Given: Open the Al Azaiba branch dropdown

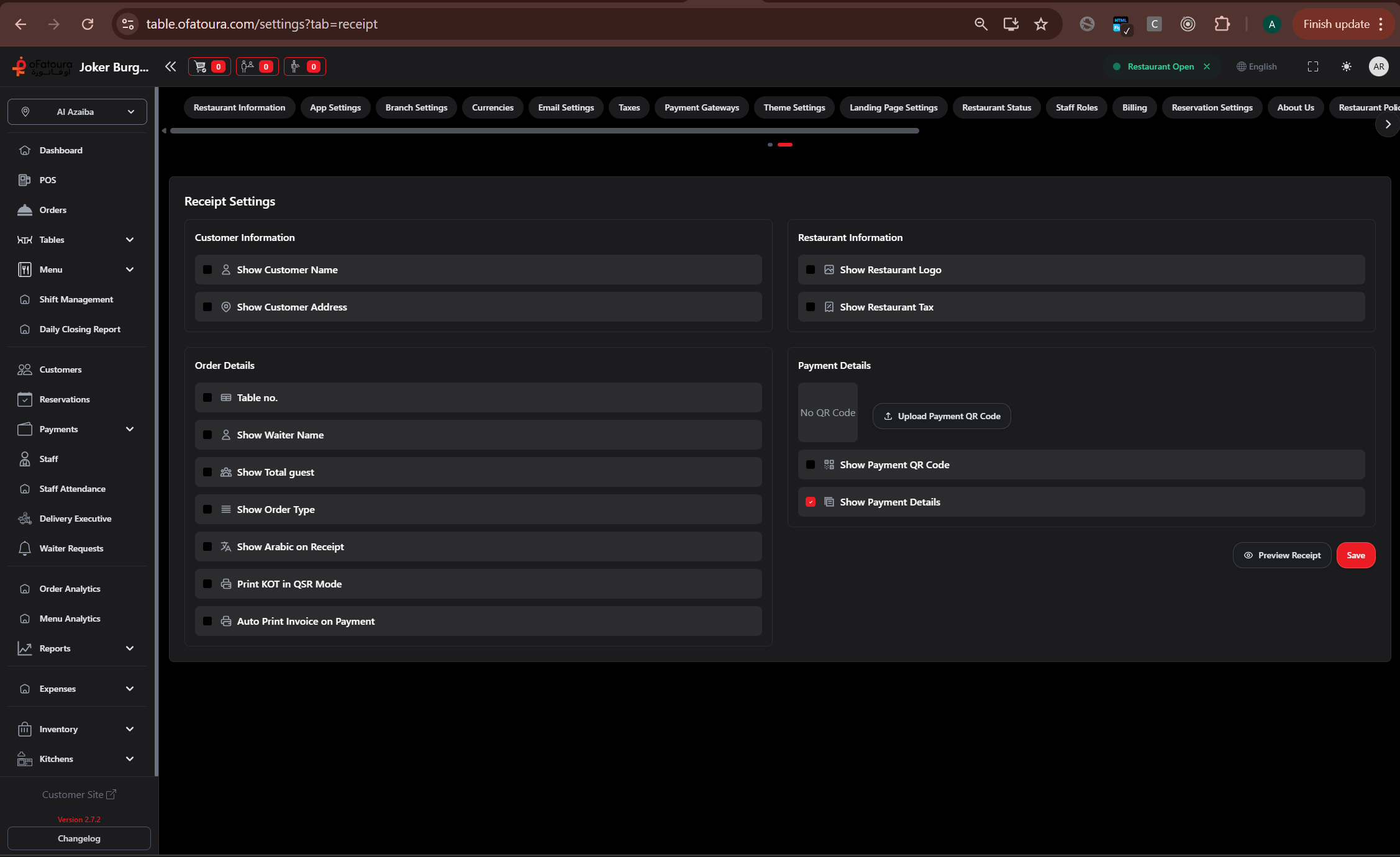Looking at the screenshot, I should (77, 112).
